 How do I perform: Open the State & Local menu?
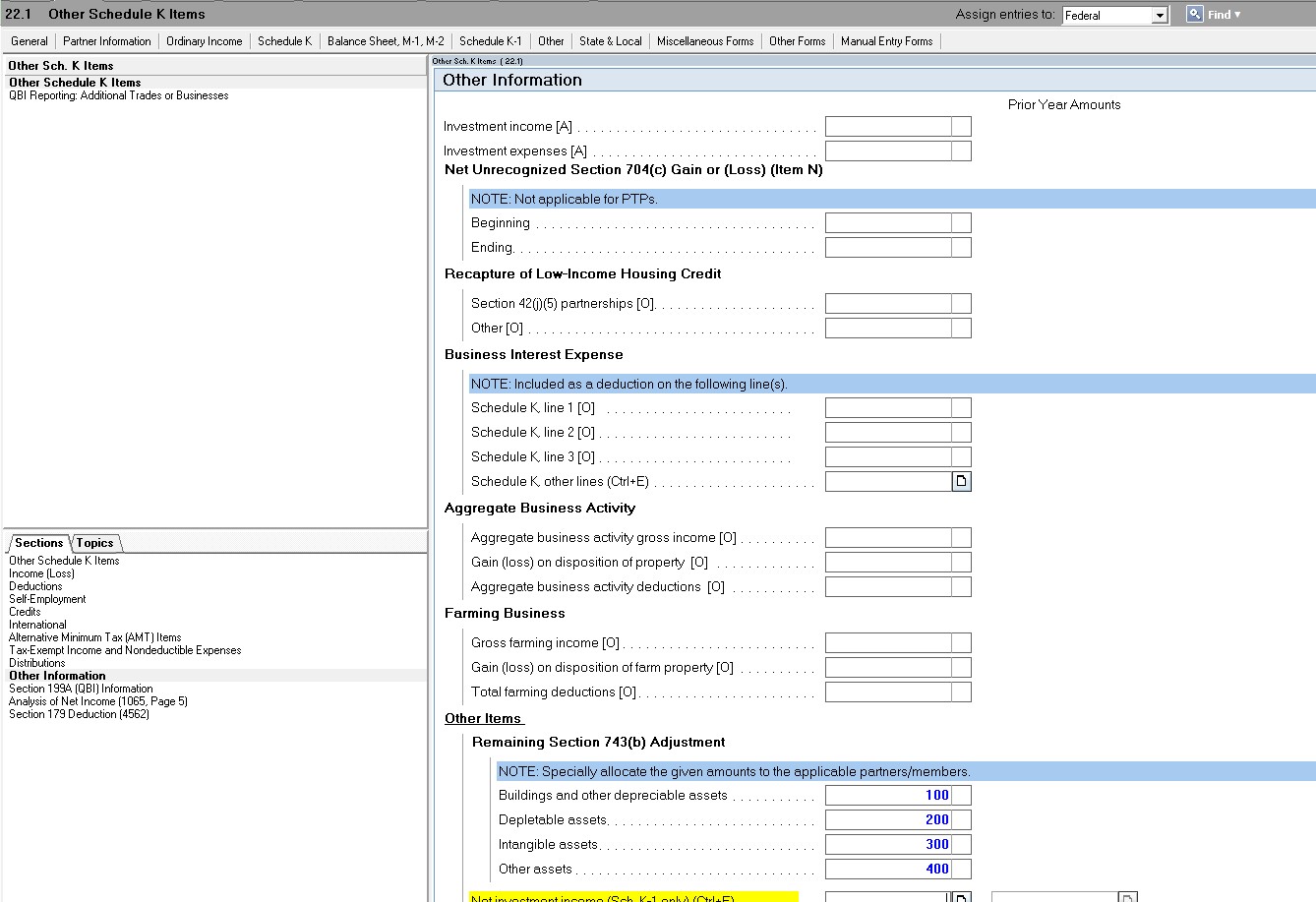pos(610,41)
